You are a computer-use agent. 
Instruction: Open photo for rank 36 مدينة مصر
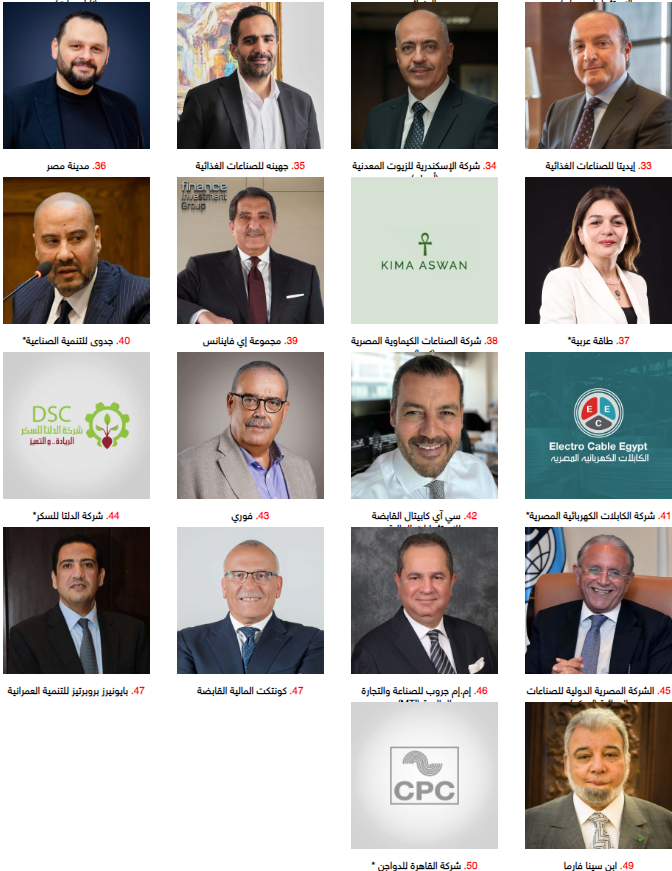coord(76,76)
